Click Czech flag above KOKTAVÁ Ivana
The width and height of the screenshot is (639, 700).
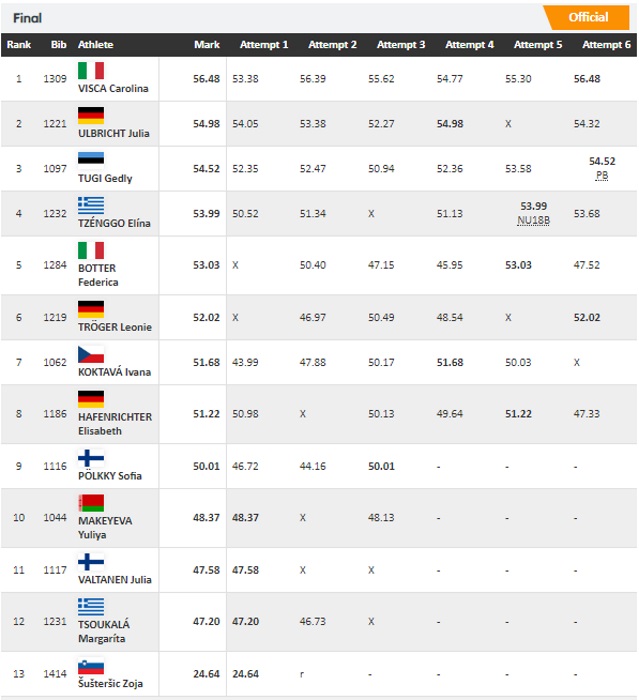click(91, 354)
